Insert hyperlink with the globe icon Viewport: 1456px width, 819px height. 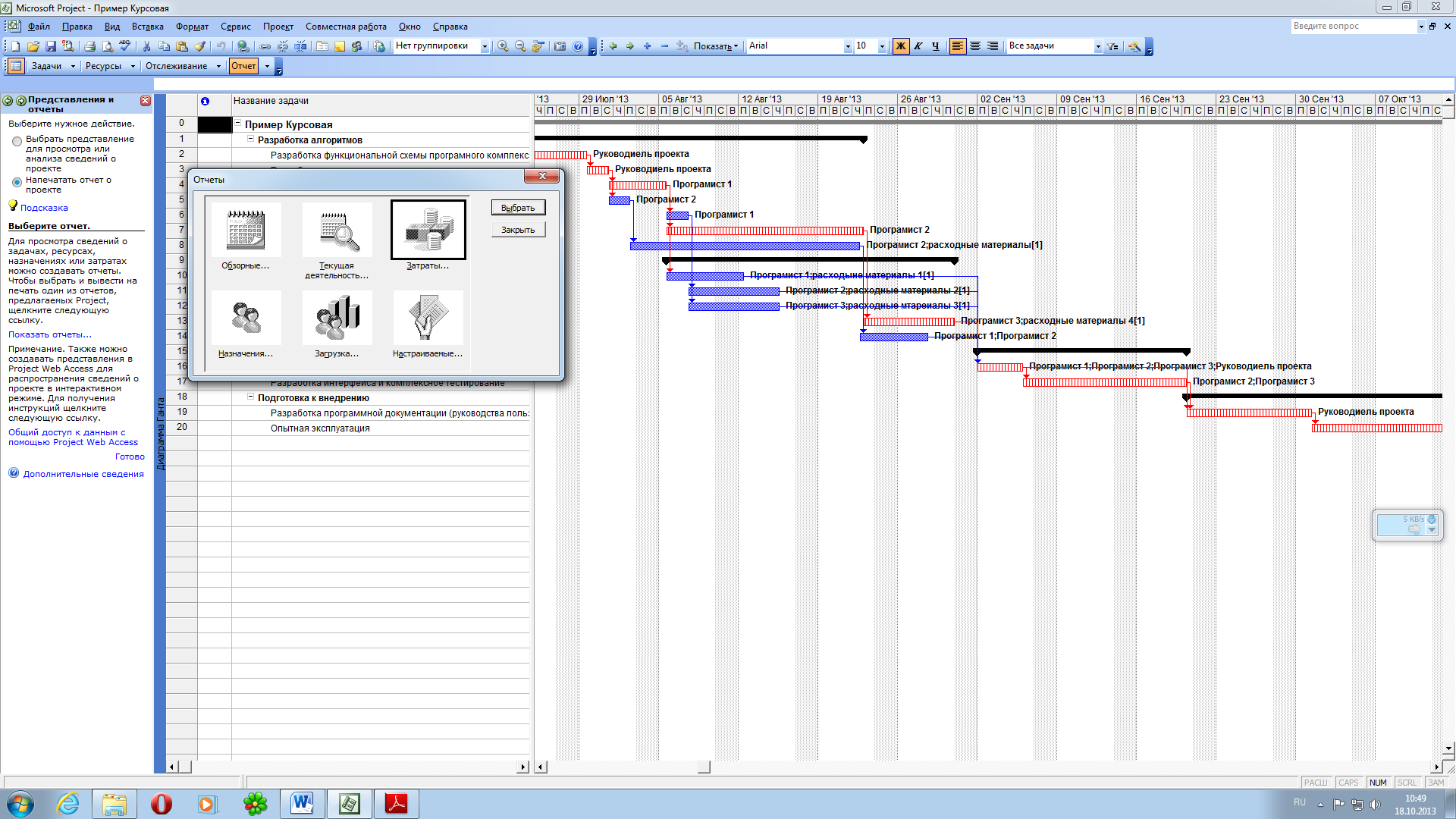click(243, 46)
